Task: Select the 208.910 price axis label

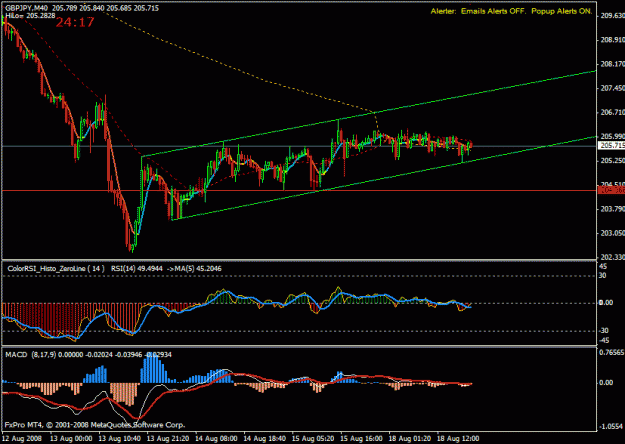Action: (612, 40)
